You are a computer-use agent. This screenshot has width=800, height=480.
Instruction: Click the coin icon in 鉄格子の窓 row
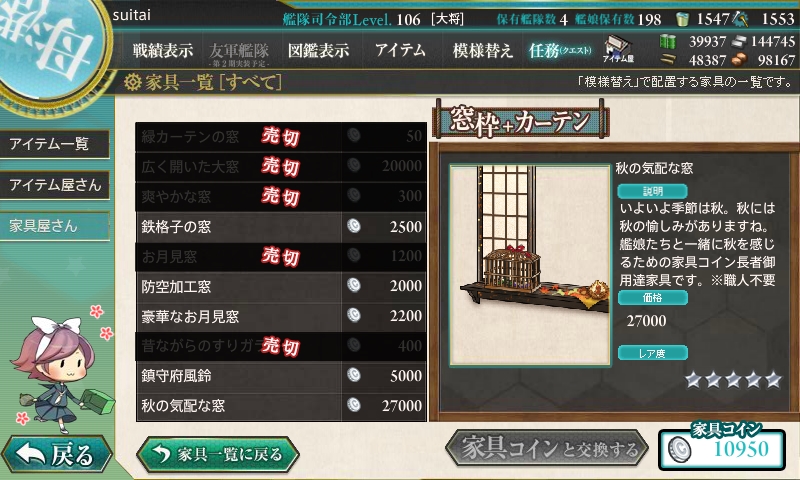pyautogui.click(x=354, y=225)
